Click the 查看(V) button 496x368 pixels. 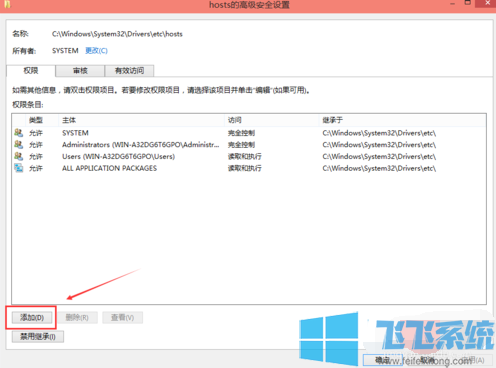coord(122,318)
